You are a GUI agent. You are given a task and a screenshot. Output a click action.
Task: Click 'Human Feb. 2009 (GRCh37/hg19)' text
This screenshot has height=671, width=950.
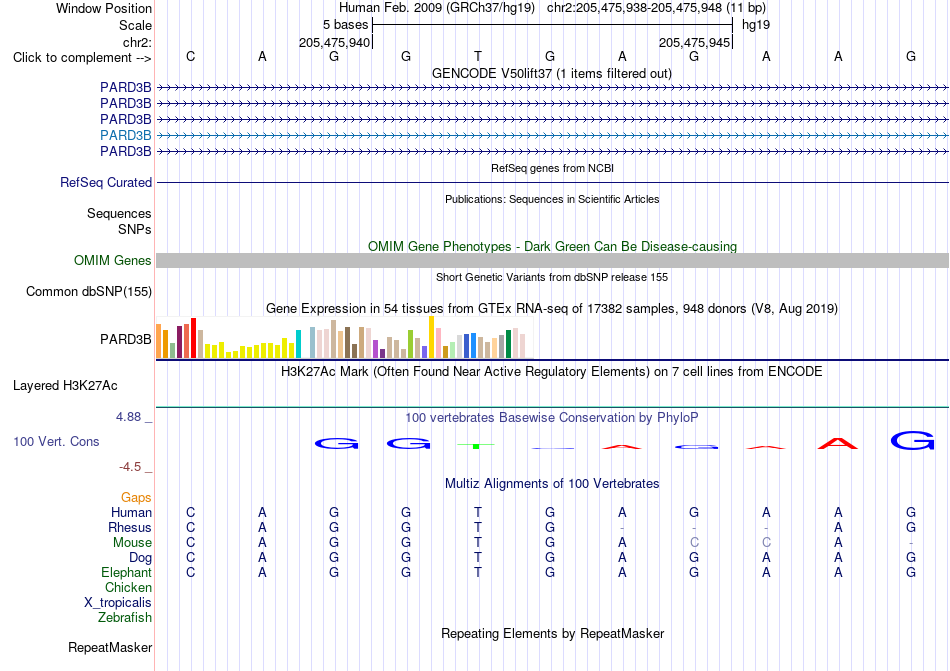(437, 8)
